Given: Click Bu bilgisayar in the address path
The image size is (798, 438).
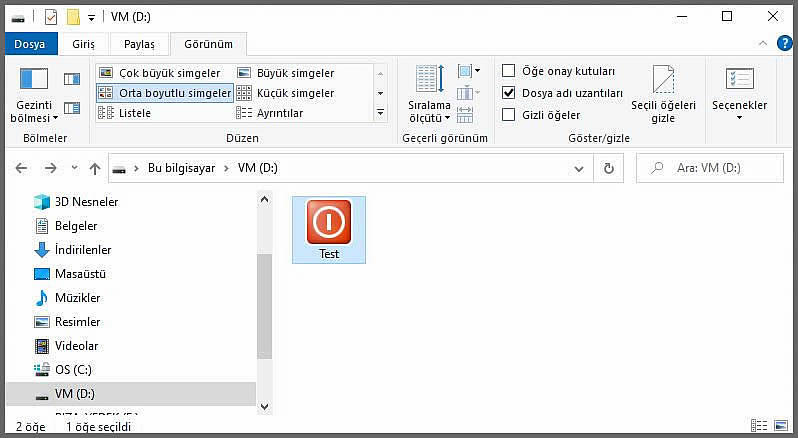Looking at the screenshot, I should 181,168.
